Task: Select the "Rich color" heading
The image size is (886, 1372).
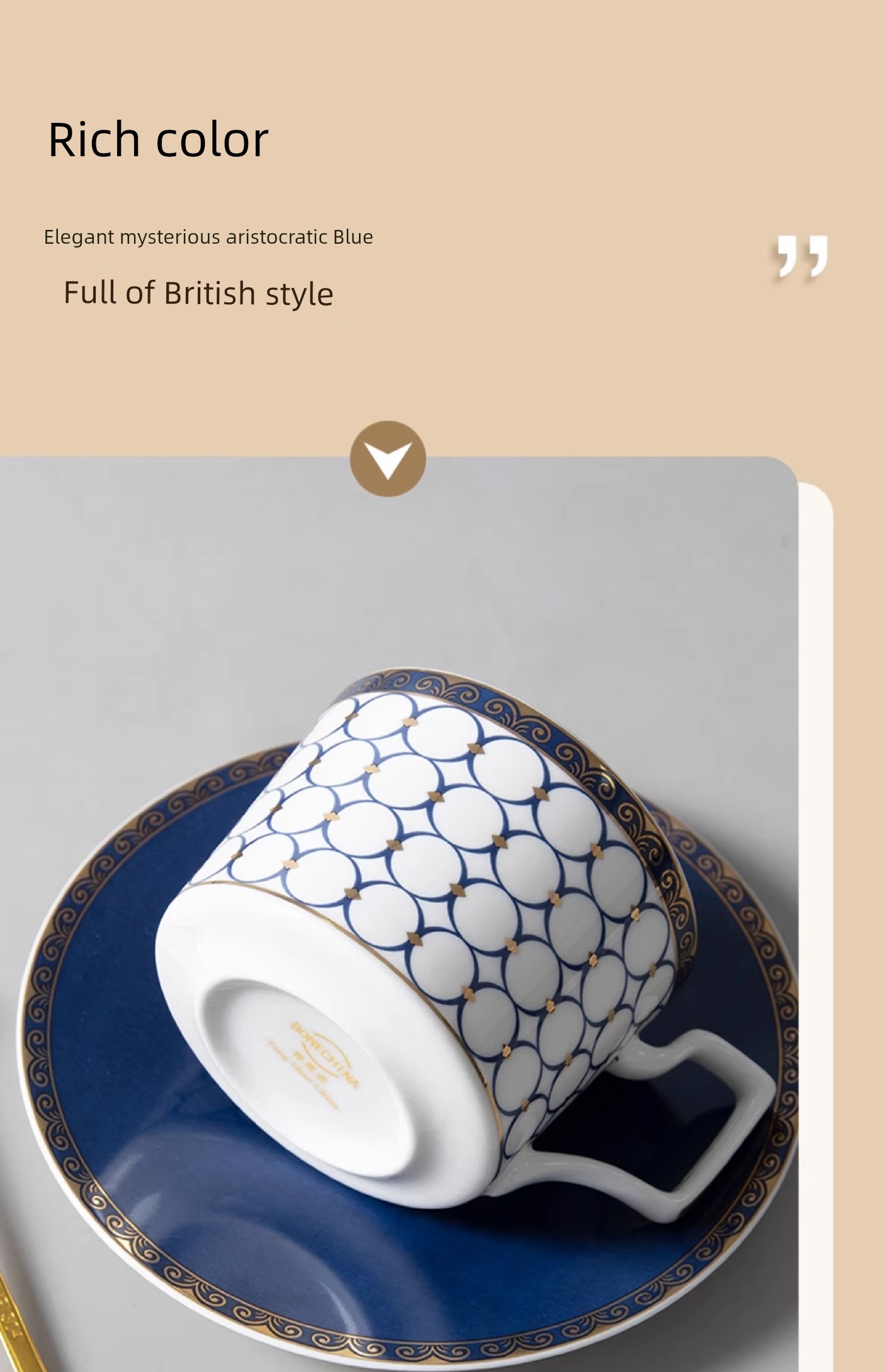Action: [158, 139]
